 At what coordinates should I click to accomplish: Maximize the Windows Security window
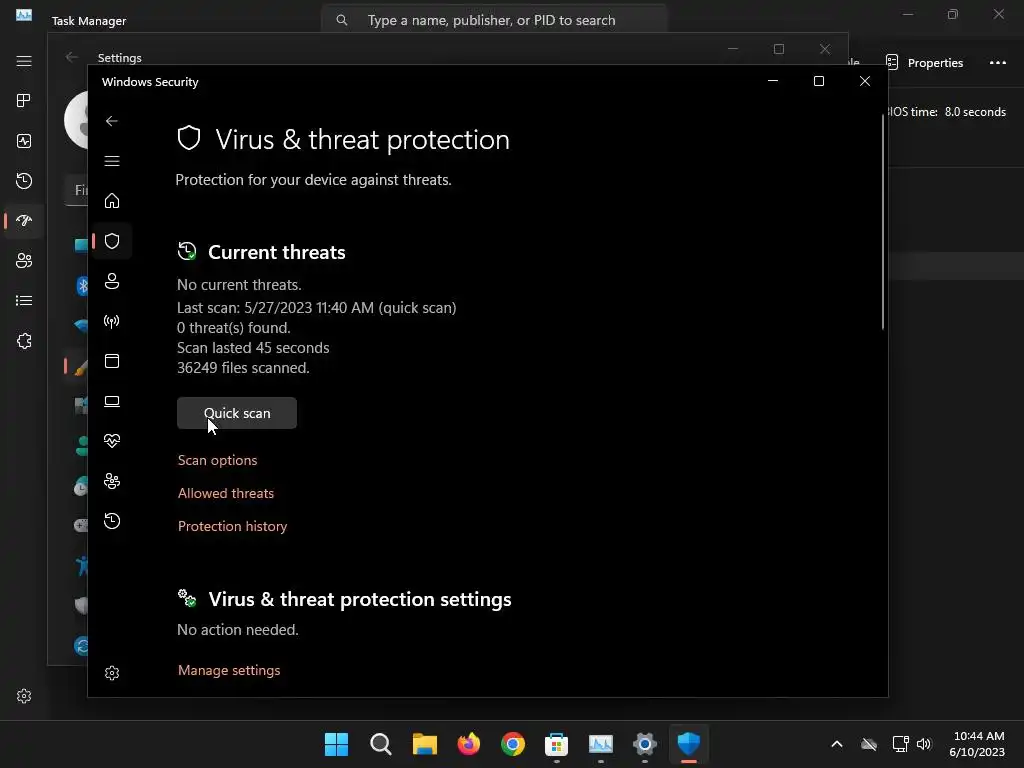pyautogui.click(x=818, y=81)
